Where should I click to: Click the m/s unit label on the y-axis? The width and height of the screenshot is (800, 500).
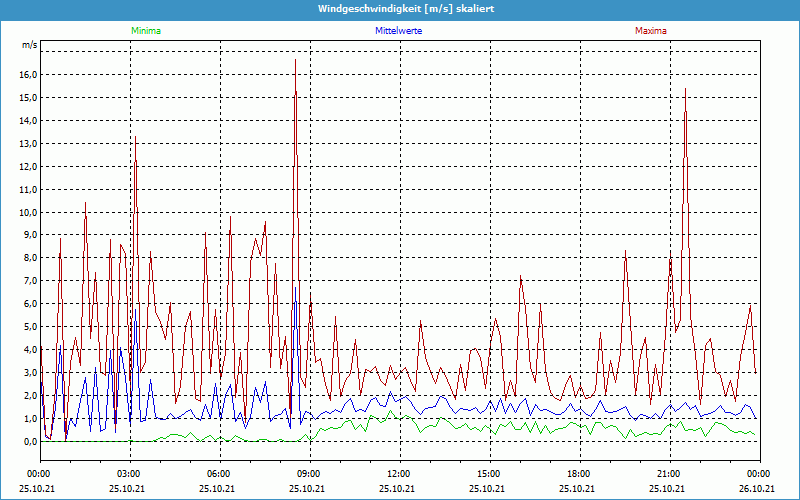(29, 46)
